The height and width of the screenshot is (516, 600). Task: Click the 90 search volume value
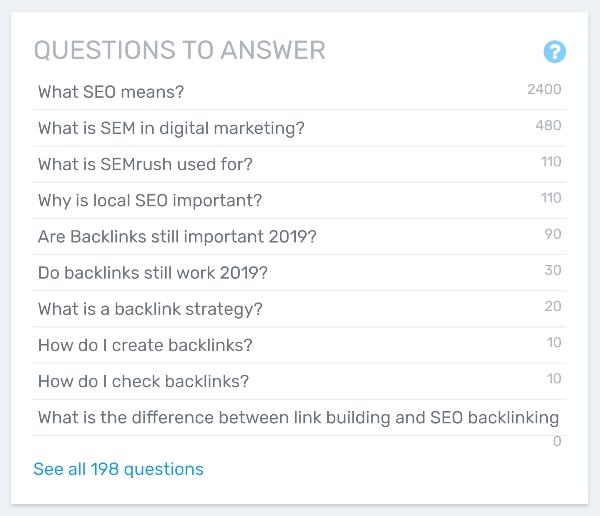[552, 234]
